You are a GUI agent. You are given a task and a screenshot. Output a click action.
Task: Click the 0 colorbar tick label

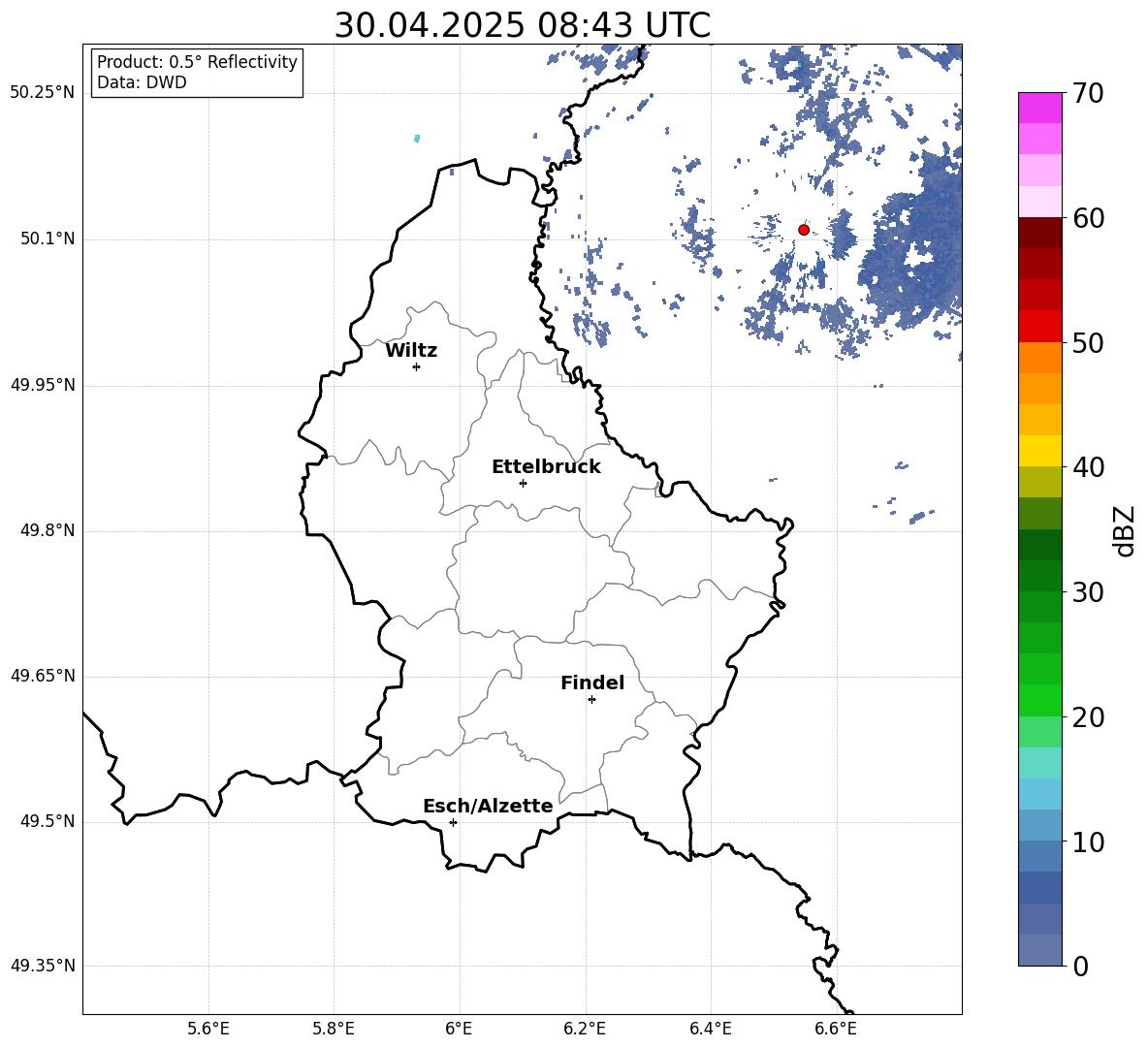pos(1081,967)
